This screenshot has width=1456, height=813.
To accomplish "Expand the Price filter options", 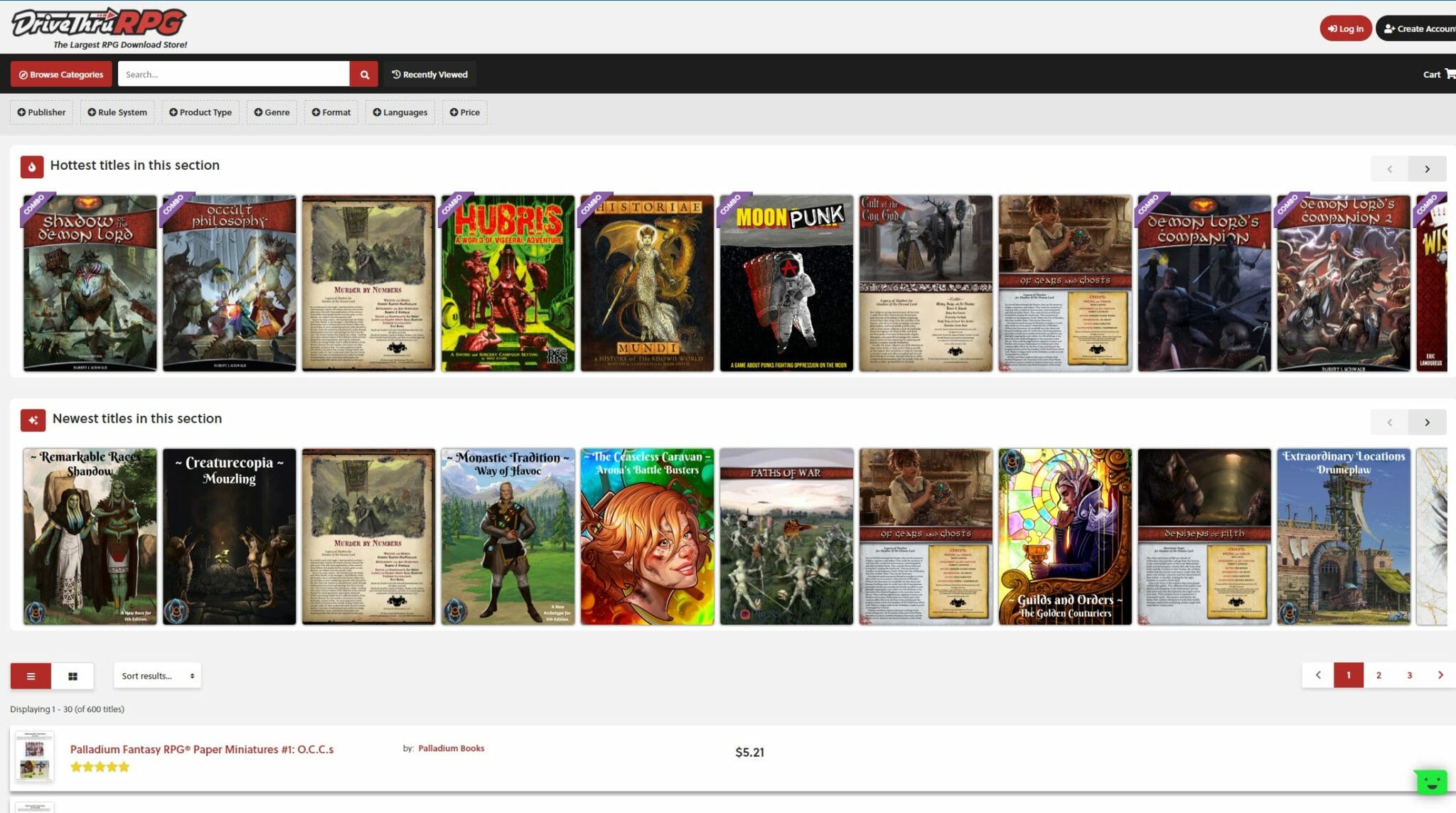I will coord(465,112).
